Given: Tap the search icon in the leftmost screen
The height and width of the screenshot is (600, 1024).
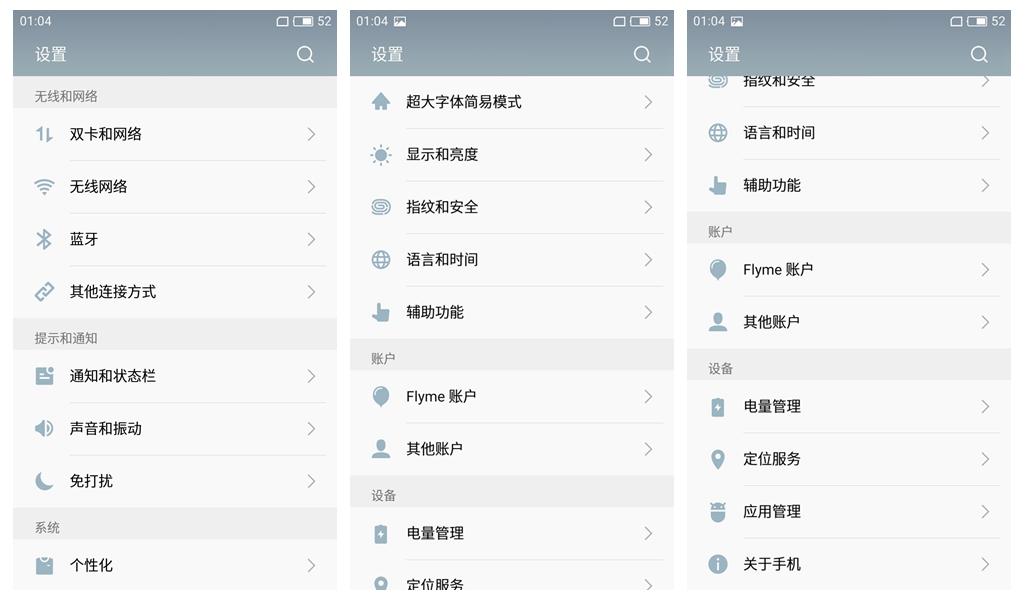Looking at the screenshot, I should coord(305,55).
